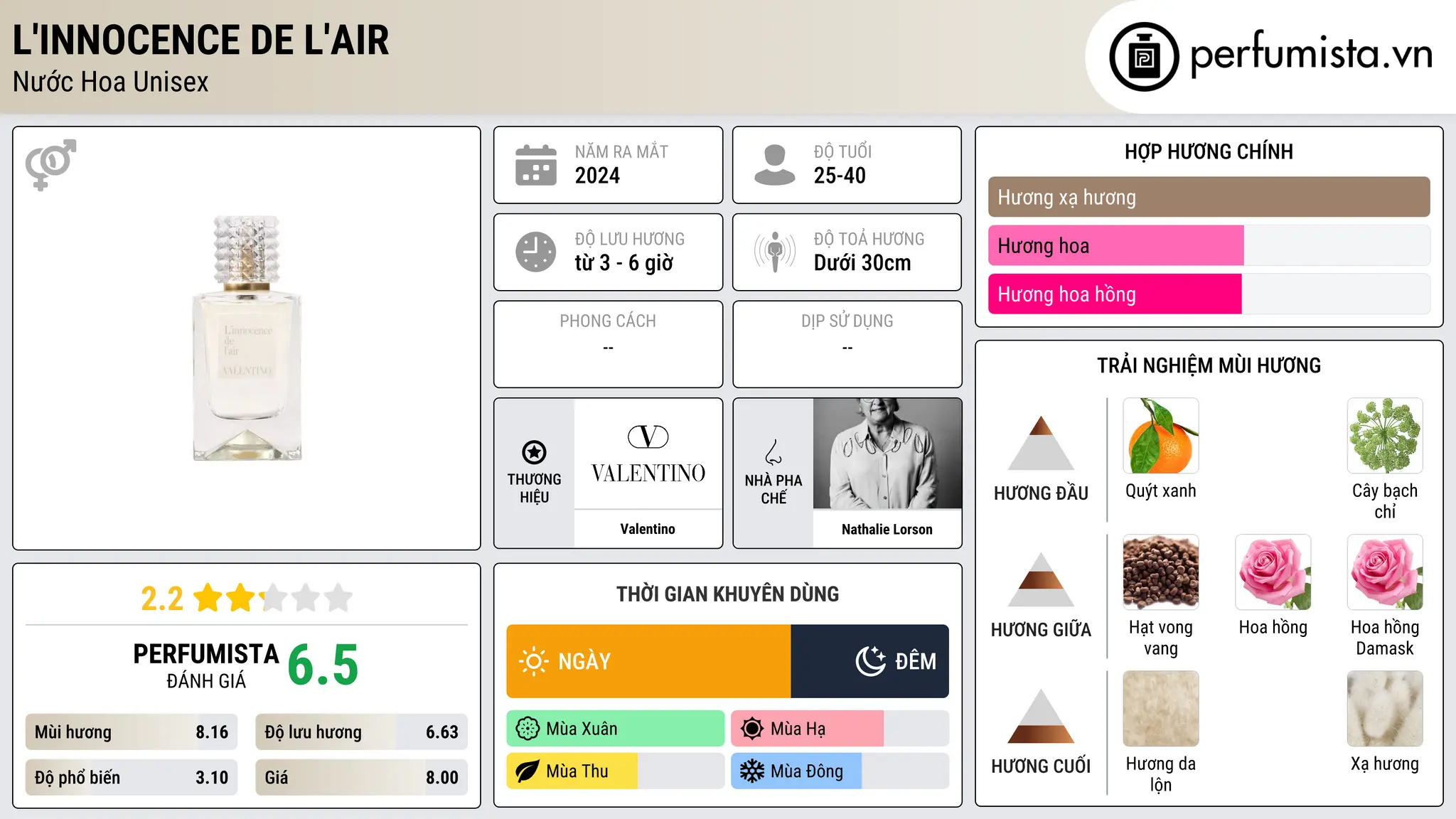Image resolution: width=1456 pixels, height=819 pixels.
Task: Click the sun icon for Mùa Hạ
Action: tap(752, 729)
